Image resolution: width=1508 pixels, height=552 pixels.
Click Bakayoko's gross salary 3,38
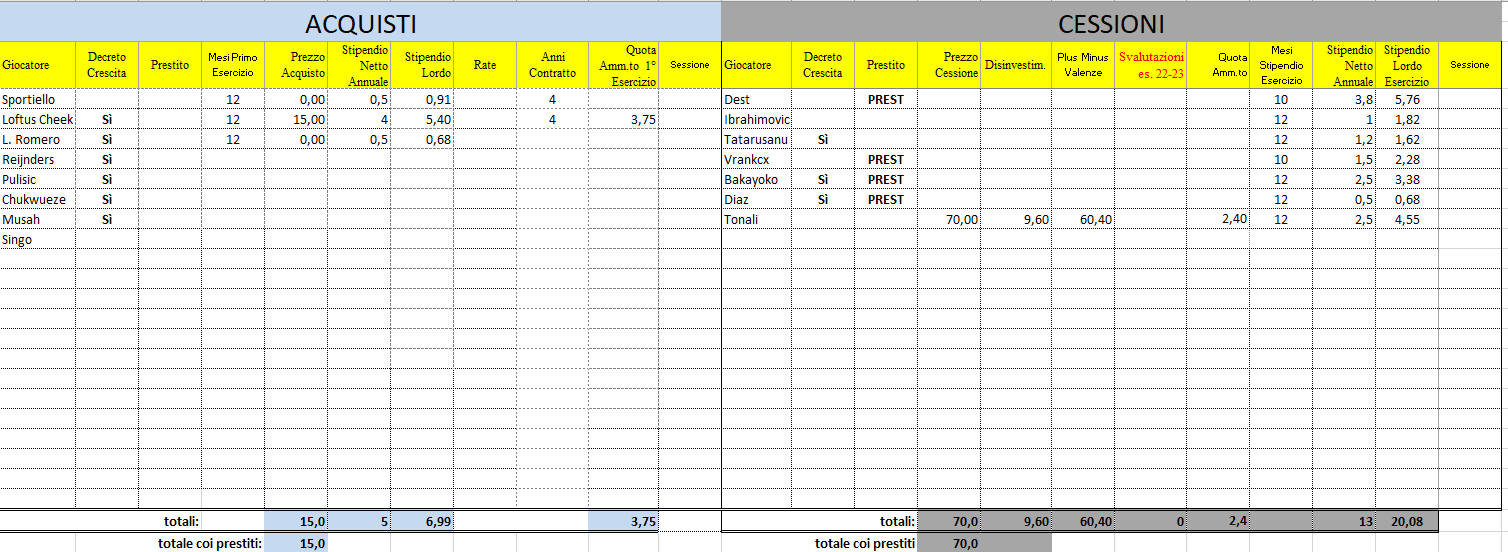click(1407, 180)
